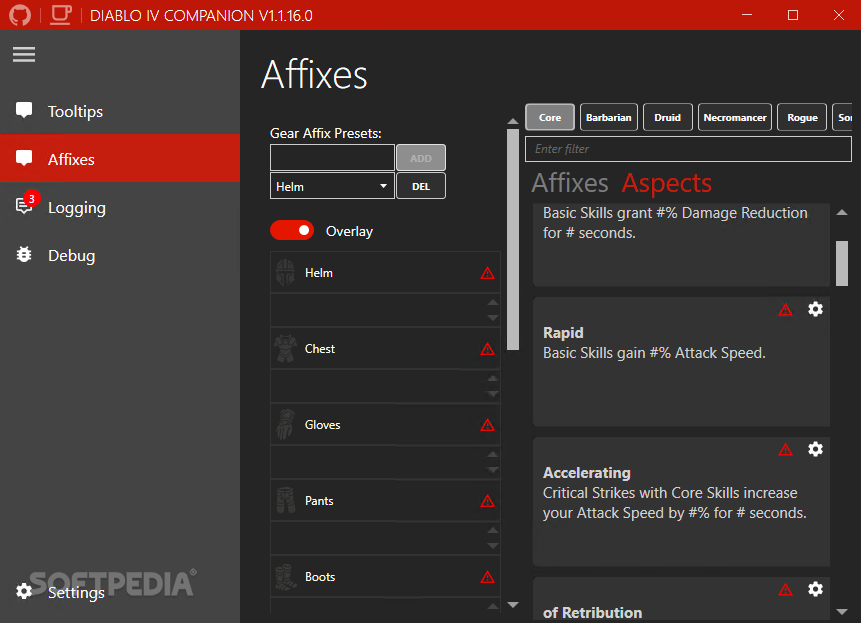Click the Helm warning triangle icon

pyautogui.click(x=487, y=273)
